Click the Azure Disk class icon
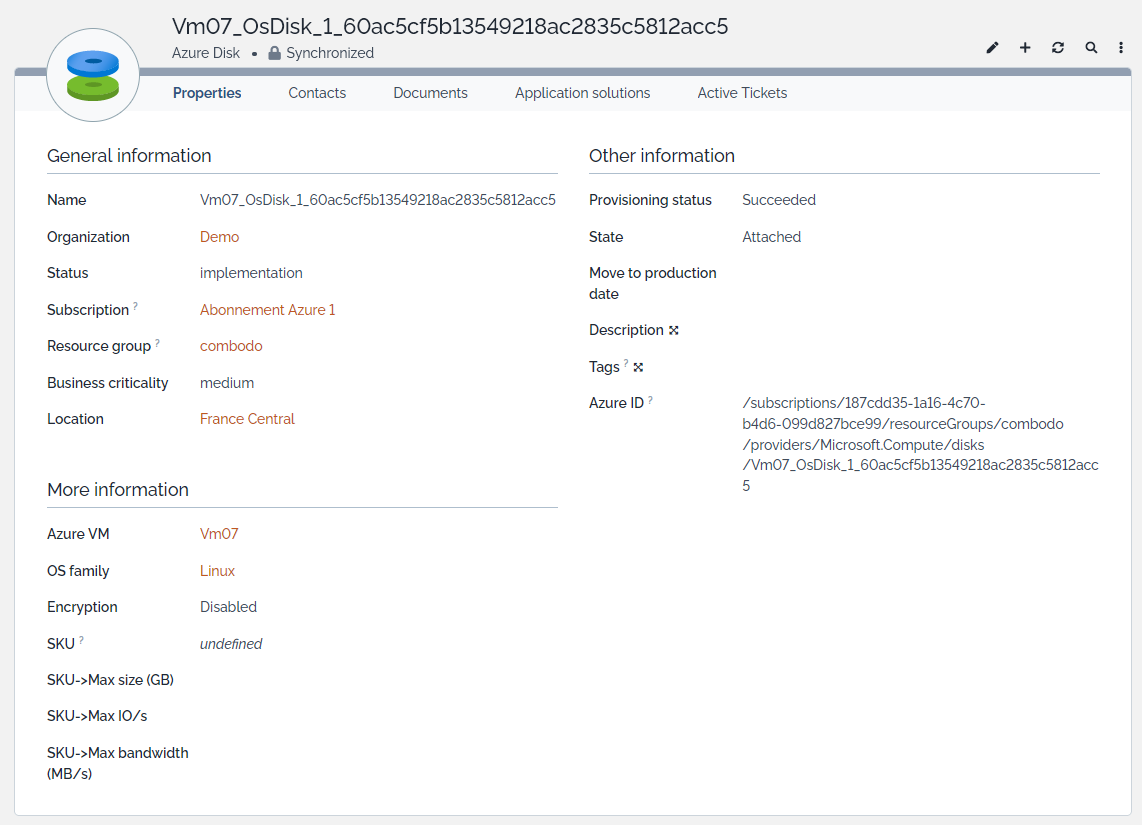This screenshot has height=825, width=1142. coord(93,76)
